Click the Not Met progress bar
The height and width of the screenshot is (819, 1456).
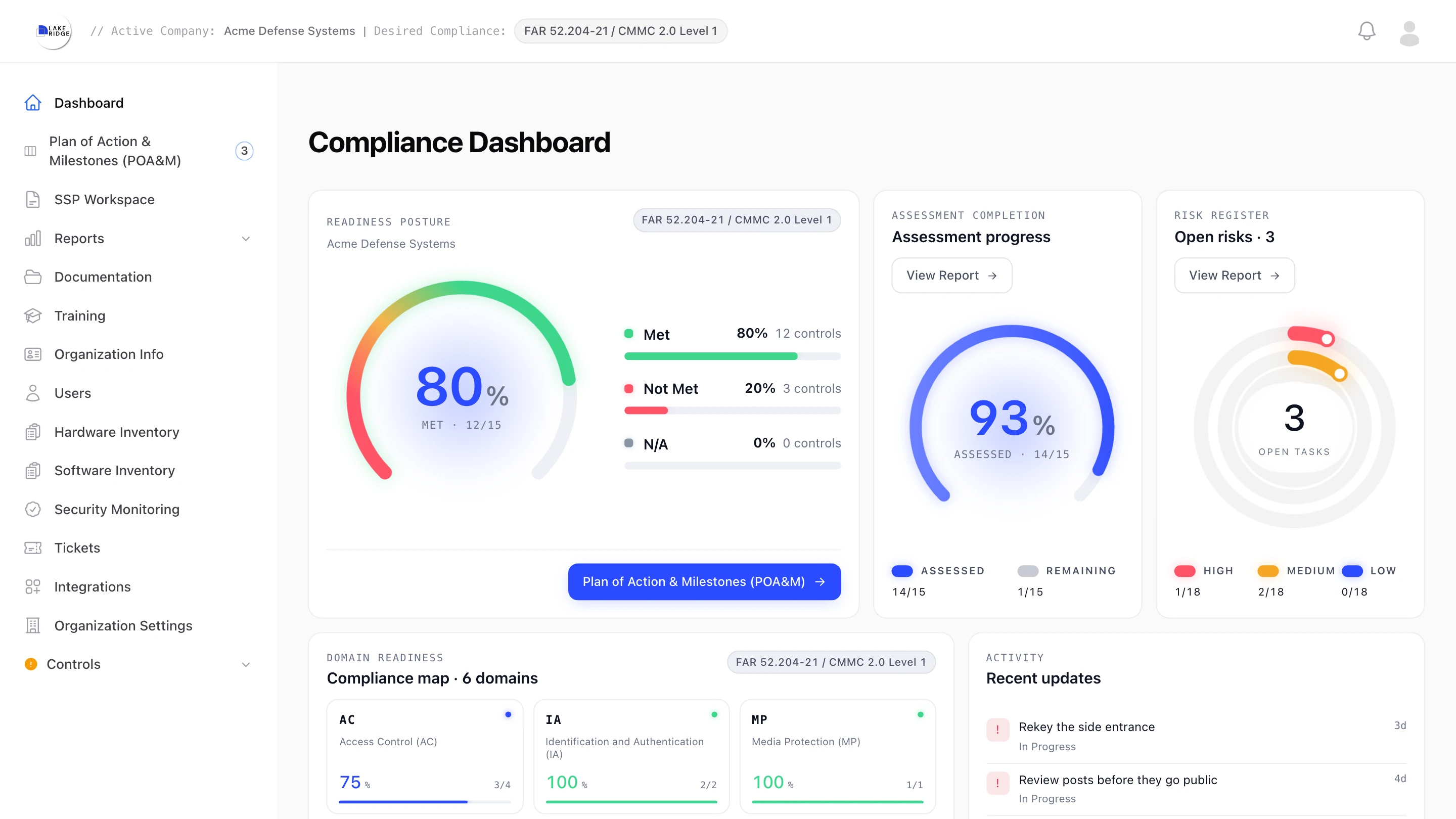[x=733, y=411]
